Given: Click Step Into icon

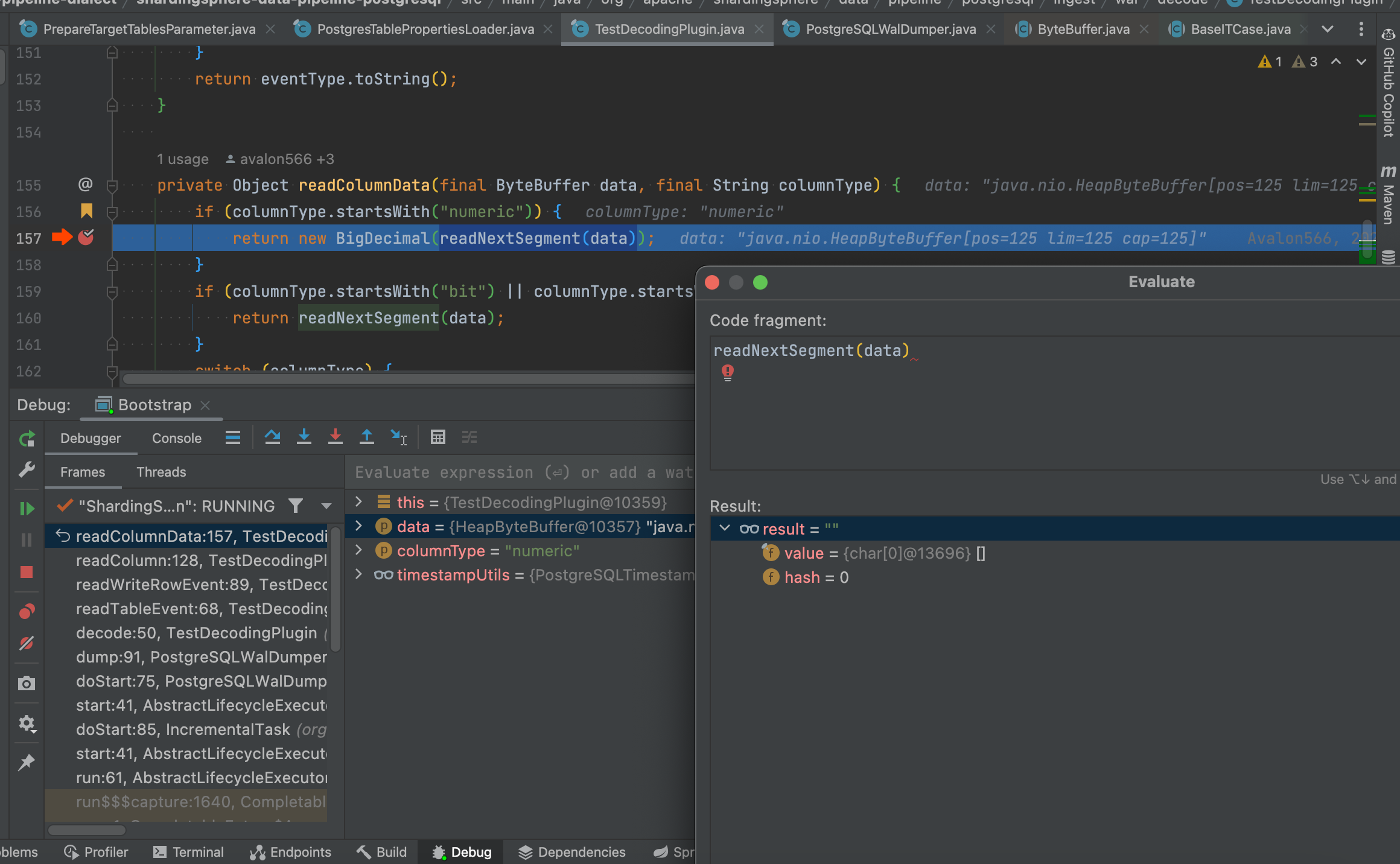Looking at the screenshot, I should click(304, 437).
